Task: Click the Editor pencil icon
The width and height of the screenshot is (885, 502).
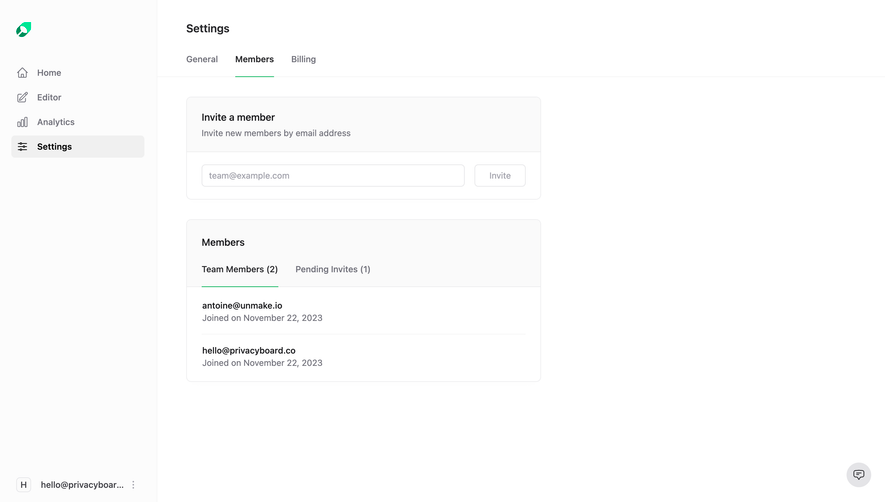Action: tap(23, 98)
